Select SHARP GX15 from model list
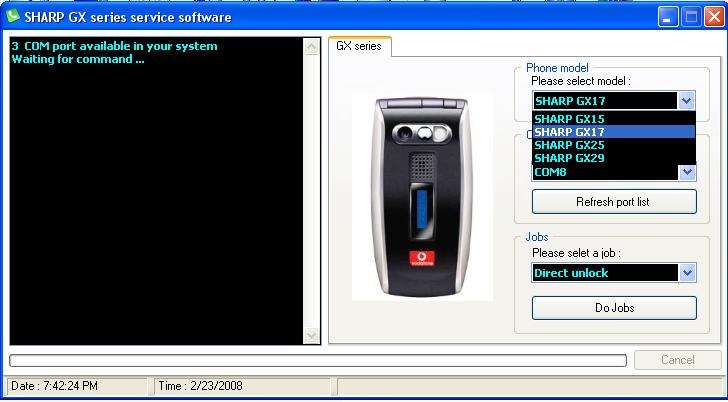728x402 pixels. (614, 119)
